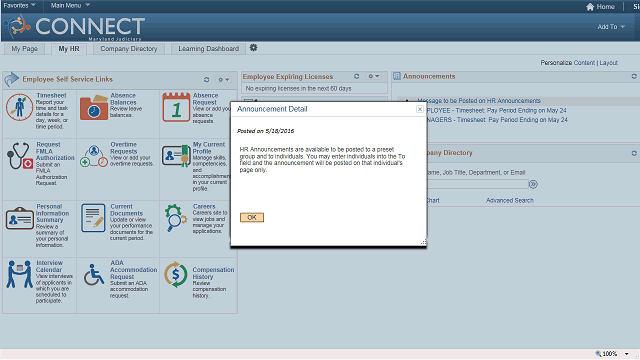Click the Announcements pagelet heading
640x360 pixels.
(x=429, y=76)
